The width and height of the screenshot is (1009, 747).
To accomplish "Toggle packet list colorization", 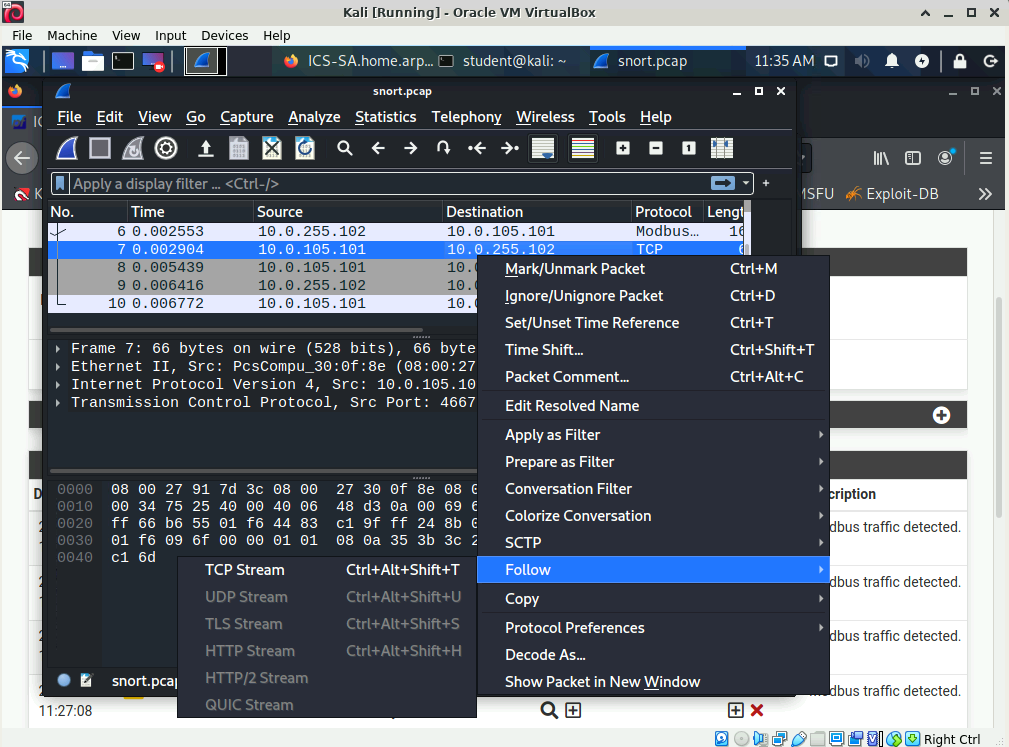I will pyautogui.click(x=583, y=149).
